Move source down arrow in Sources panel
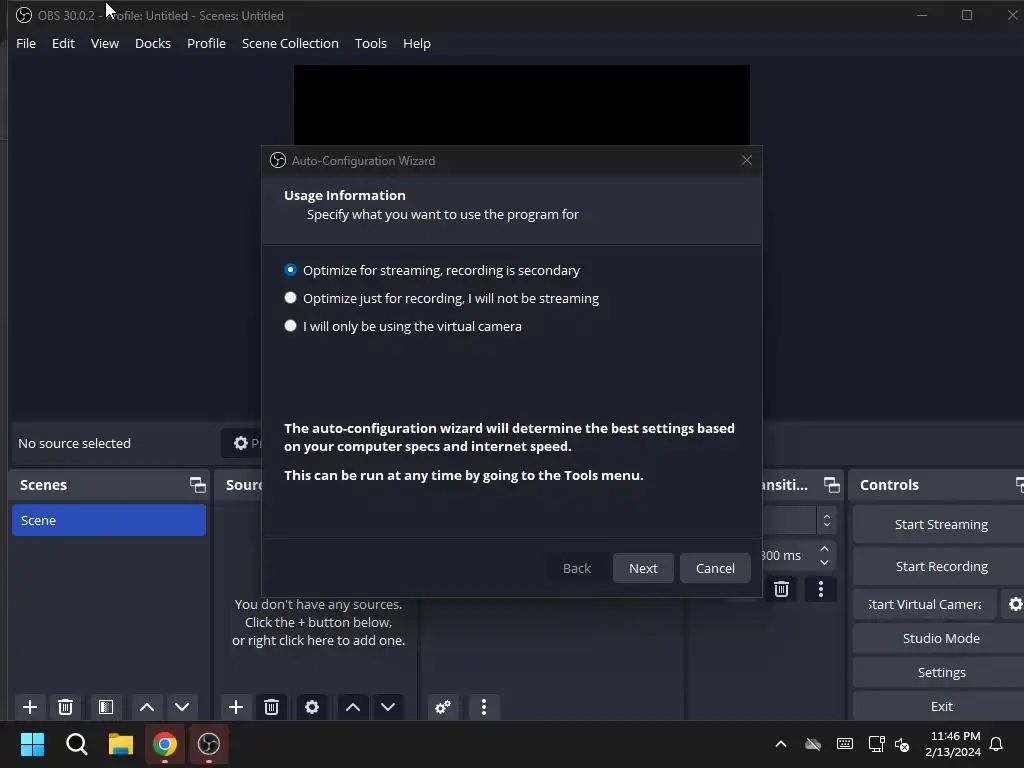1024x768 pixels. click(x=388, y=707)
